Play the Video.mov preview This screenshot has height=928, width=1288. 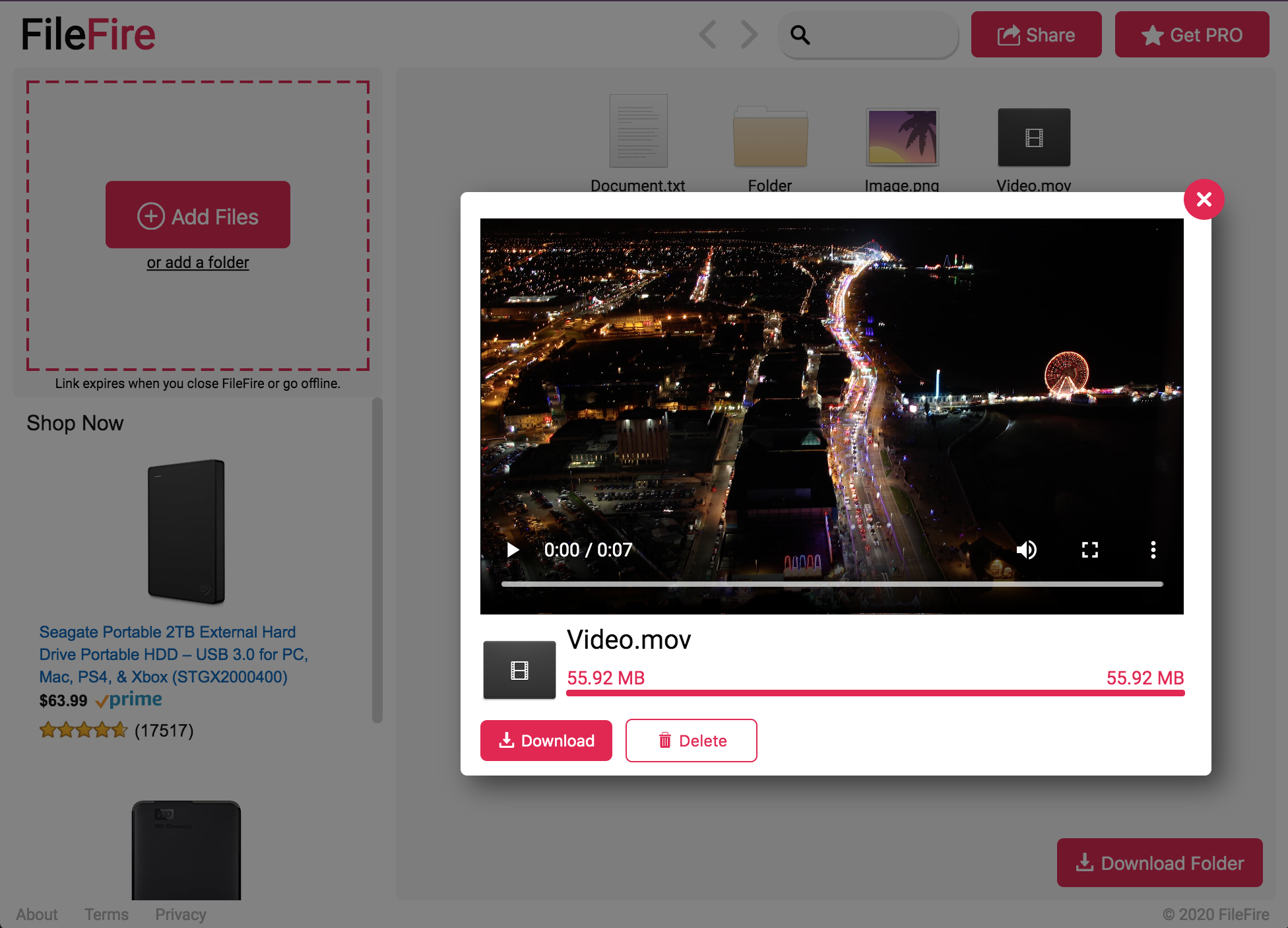(513, 550)
